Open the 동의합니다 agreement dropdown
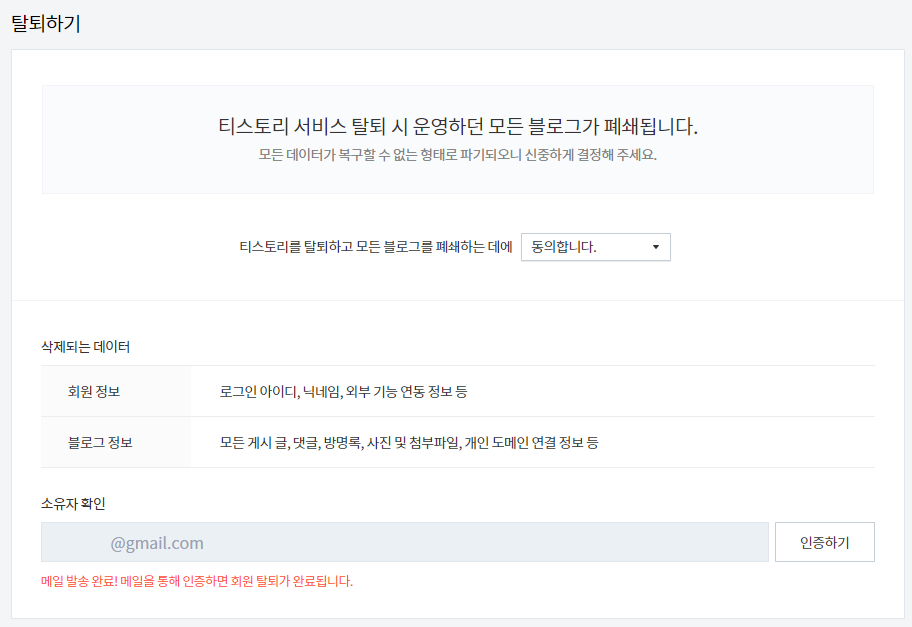This screenshot has width=912, height=627. [596, 247]
